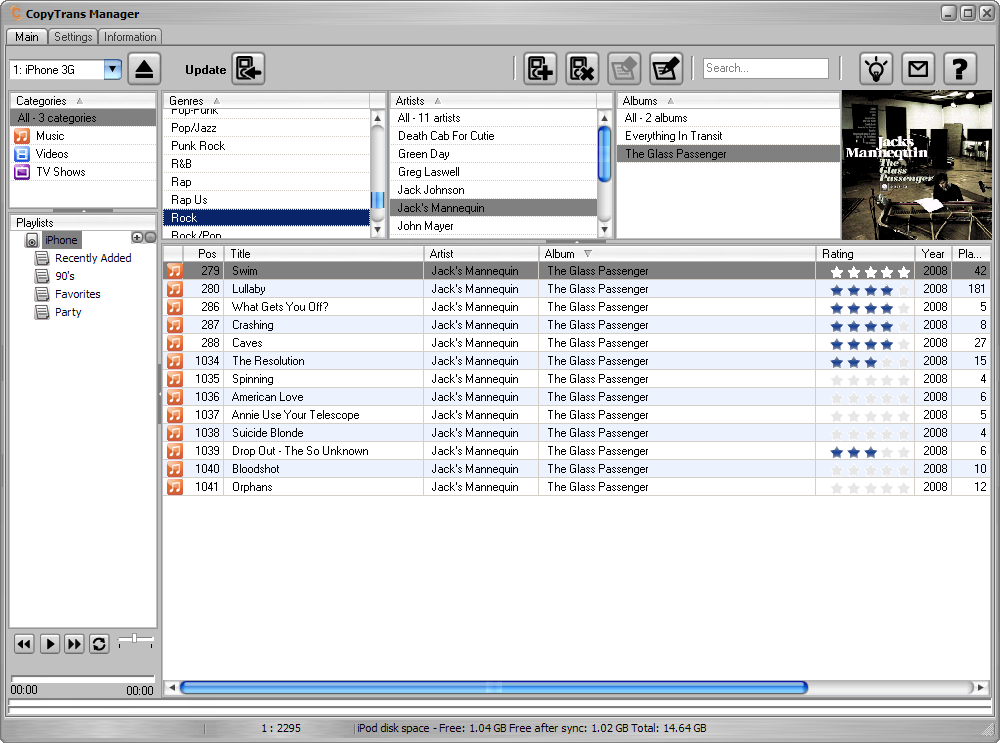Click the eject device icon
This screenshot has height=743, width=1000.
pyautogui.click(x=144, y=69)
